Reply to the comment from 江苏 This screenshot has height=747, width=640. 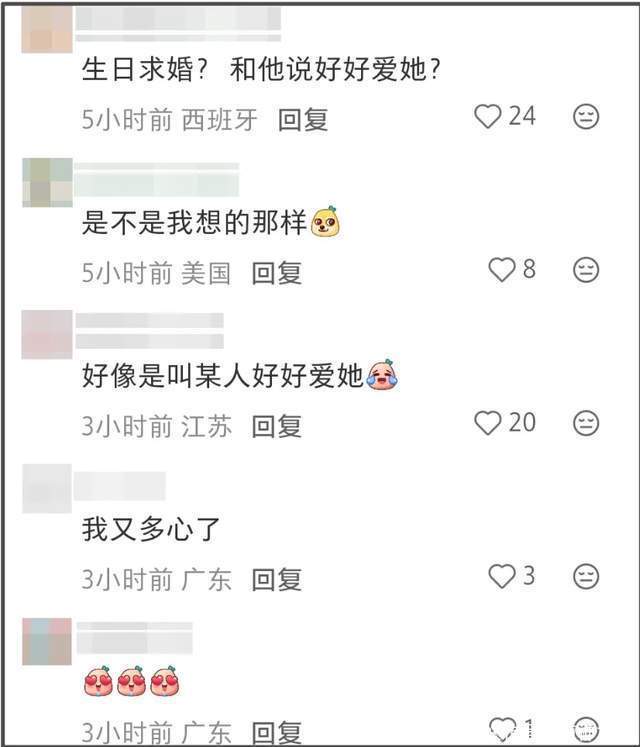click(x=277, y=426)
